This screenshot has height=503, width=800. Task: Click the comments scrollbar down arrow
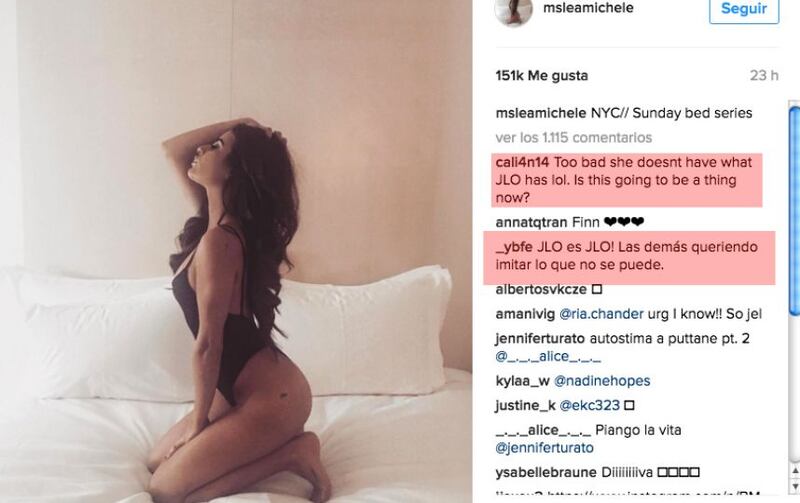click(x=794, y=485)
